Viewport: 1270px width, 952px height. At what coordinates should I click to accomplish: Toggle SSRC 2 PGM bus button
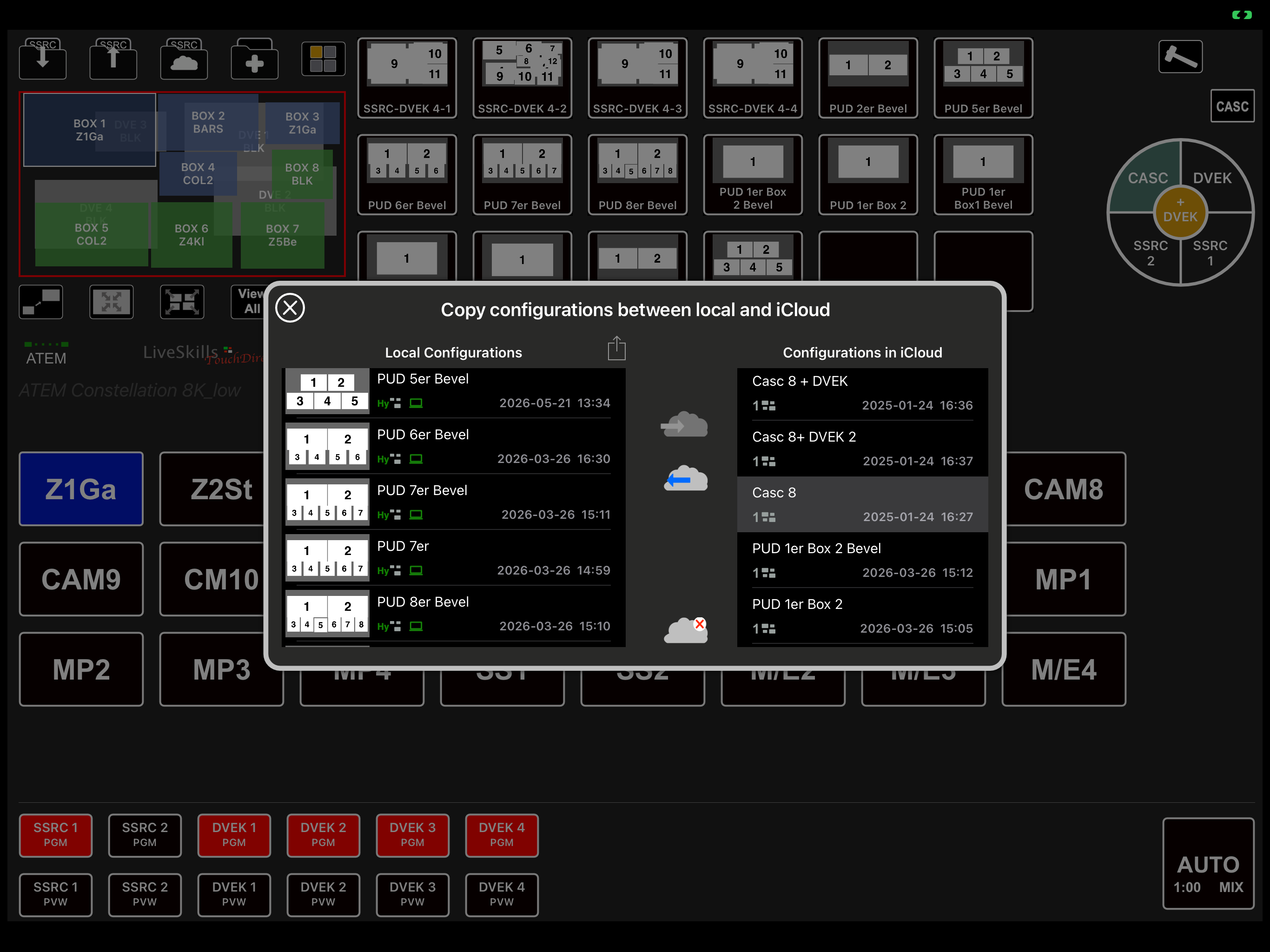point(145,835)
